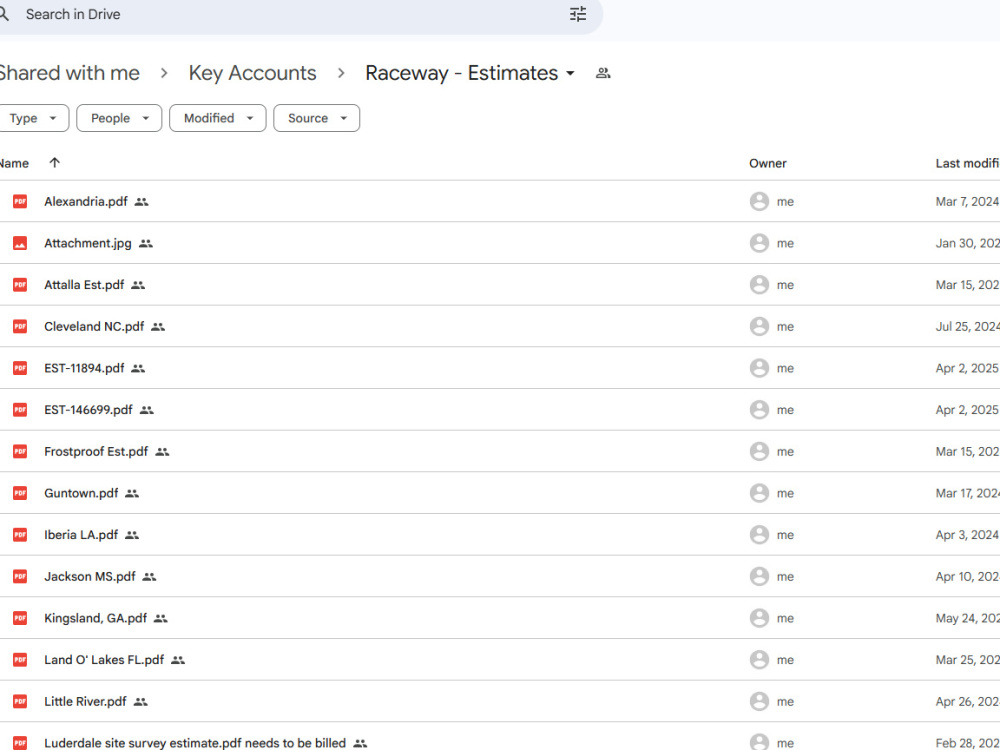
Task: Click the PDF icon for Jackson MS.pdf
Action: click(x=20, y=577)
